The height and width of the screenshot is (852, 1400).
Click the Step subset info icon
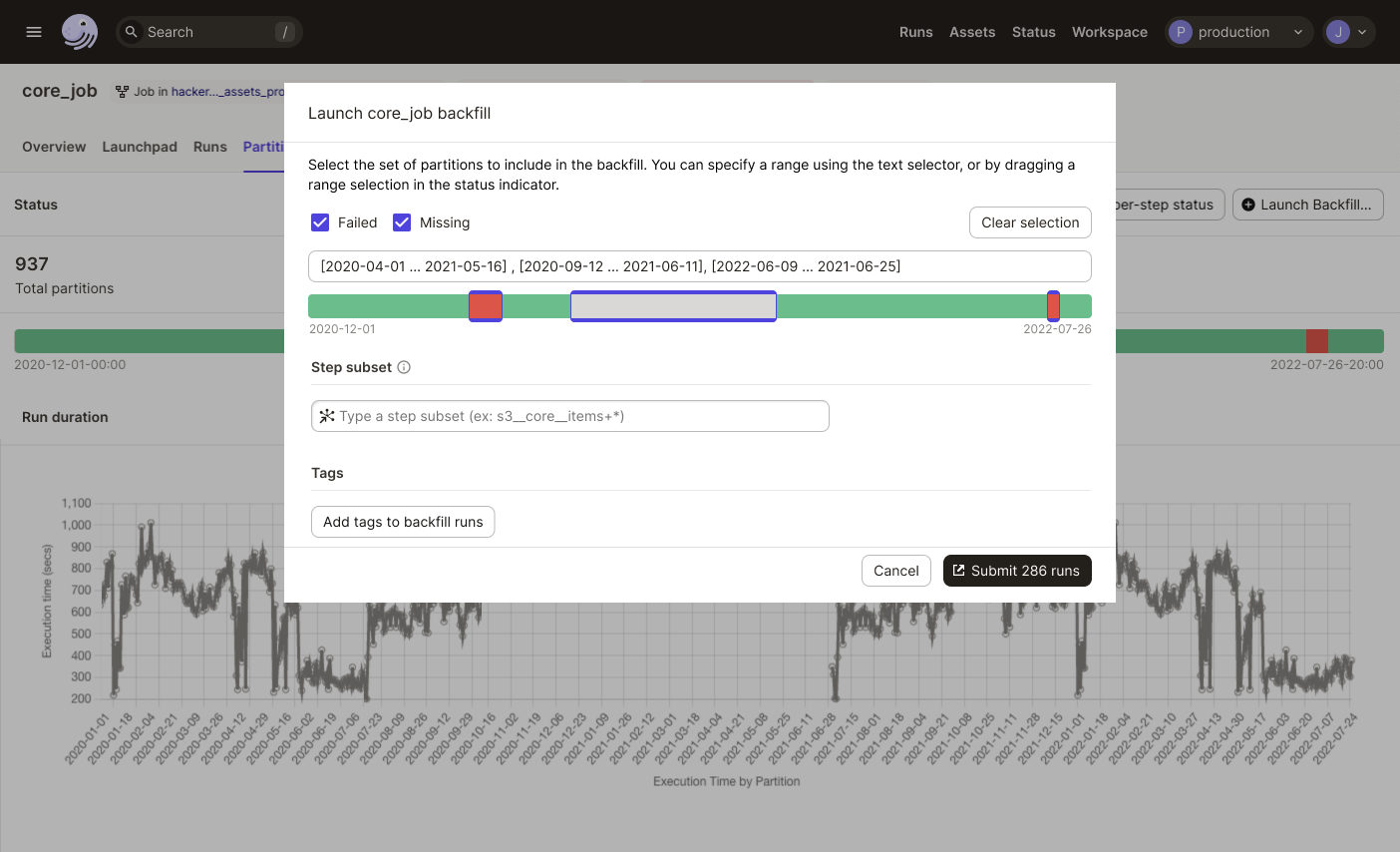(404, 367)
